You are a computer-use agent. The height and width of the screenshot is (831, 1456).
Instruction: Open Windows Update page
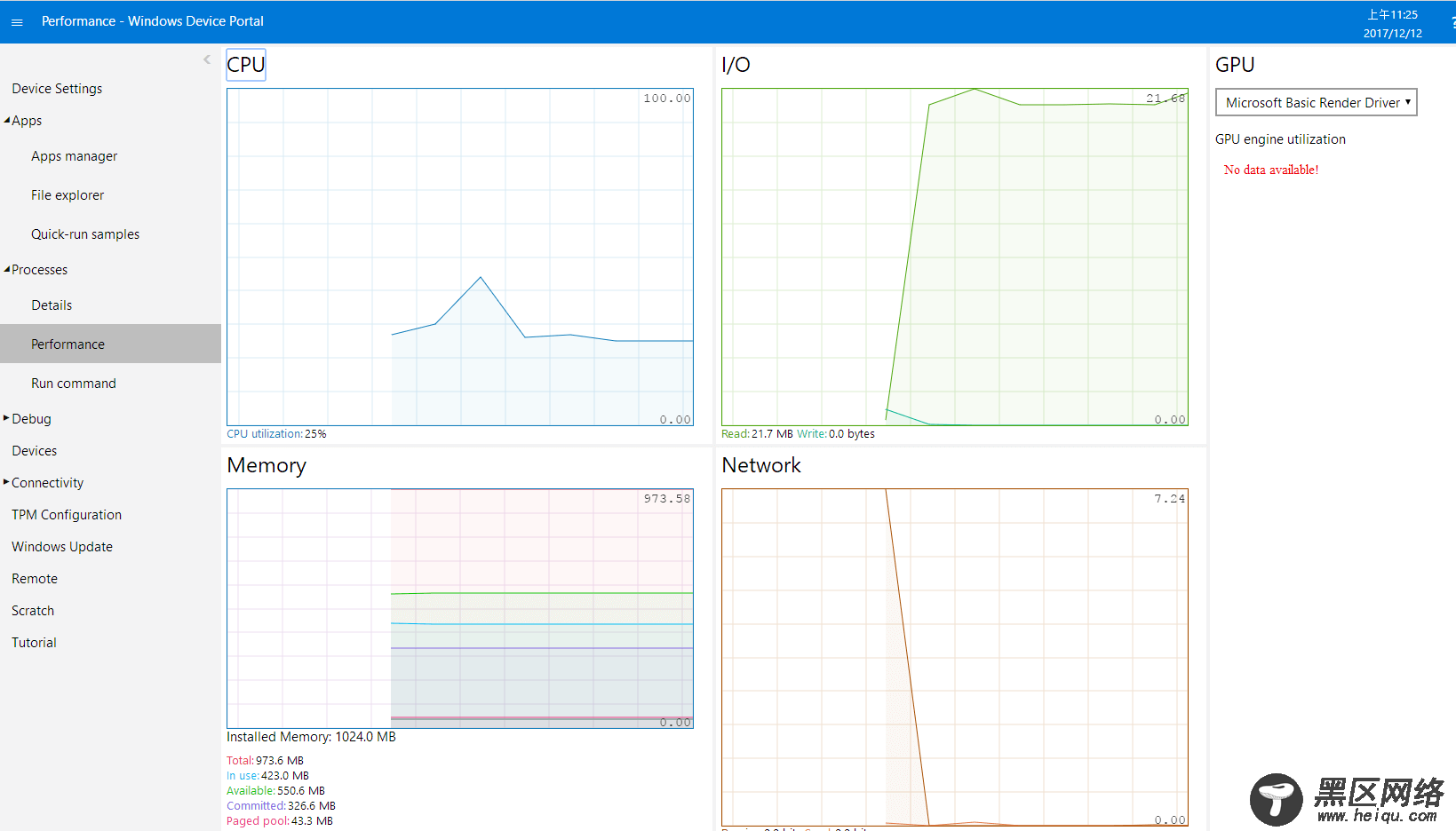[x=62, y=547]
